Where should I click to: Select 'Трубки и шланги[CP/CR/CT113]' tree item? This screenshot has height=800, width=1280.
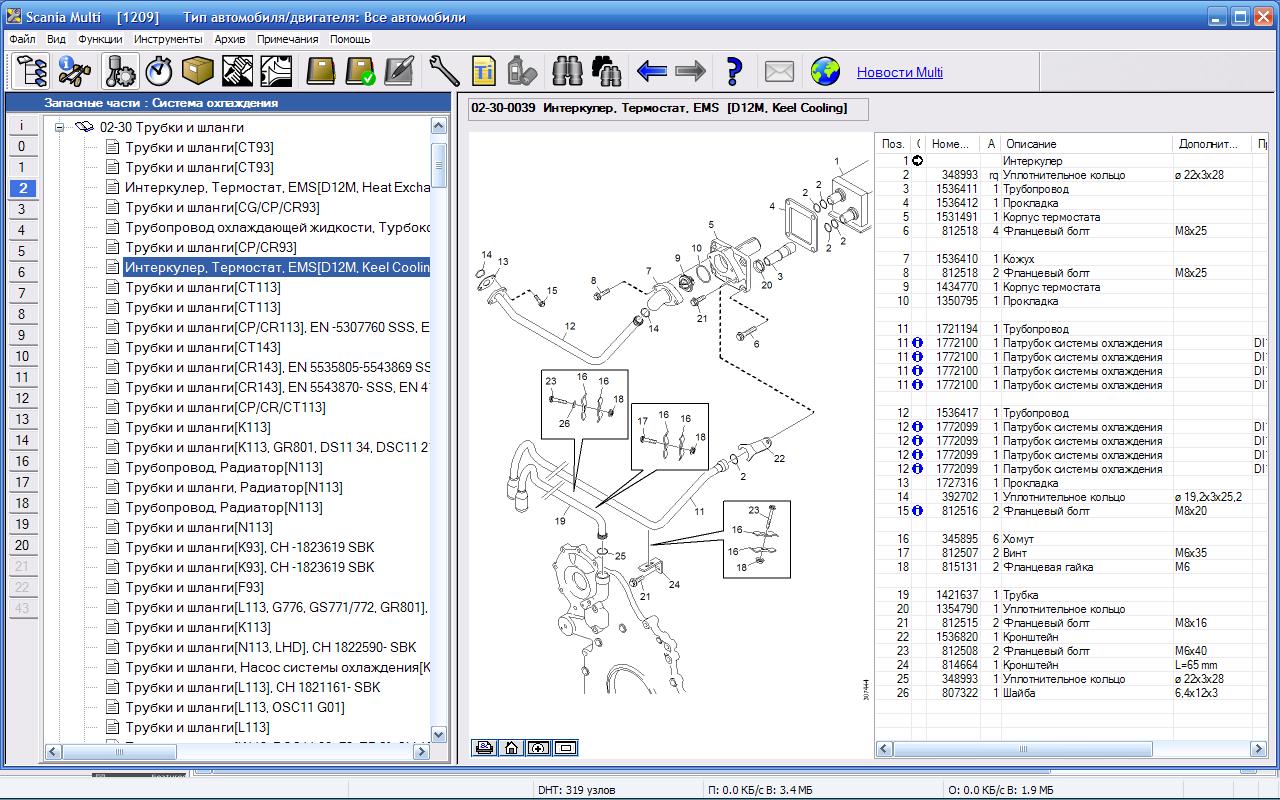tap(225, 407)
